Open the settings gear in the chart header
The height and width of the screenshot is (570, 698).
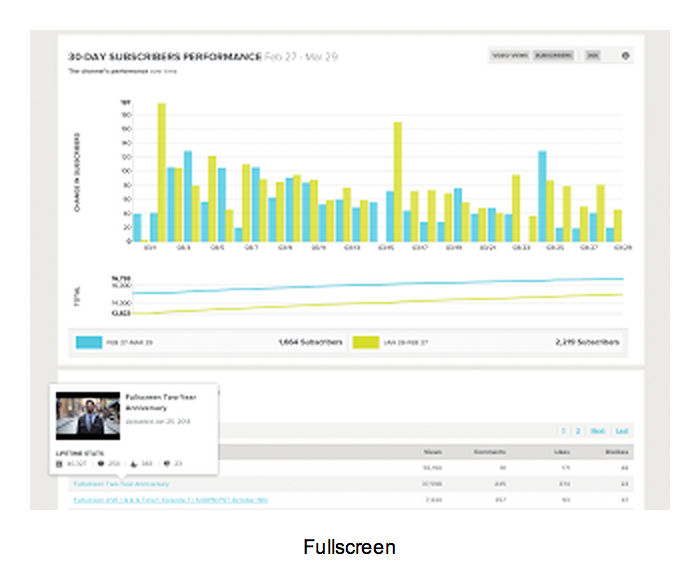625,56
